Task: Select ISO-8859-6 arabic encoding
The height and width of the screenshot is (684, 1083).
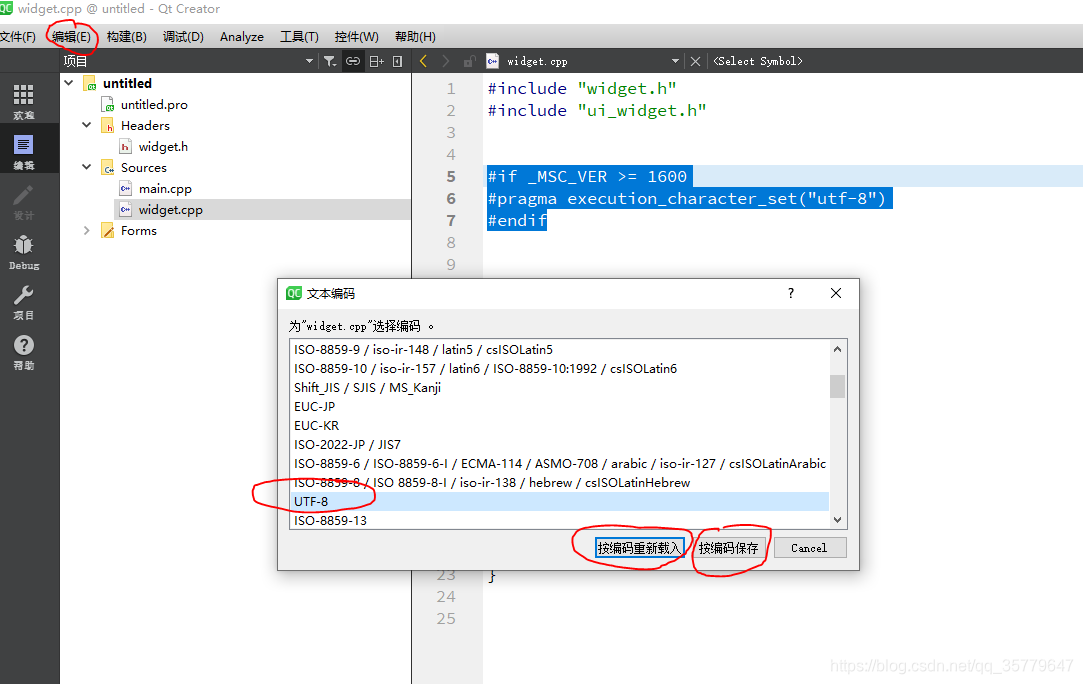Action: [x=559, y=464]
